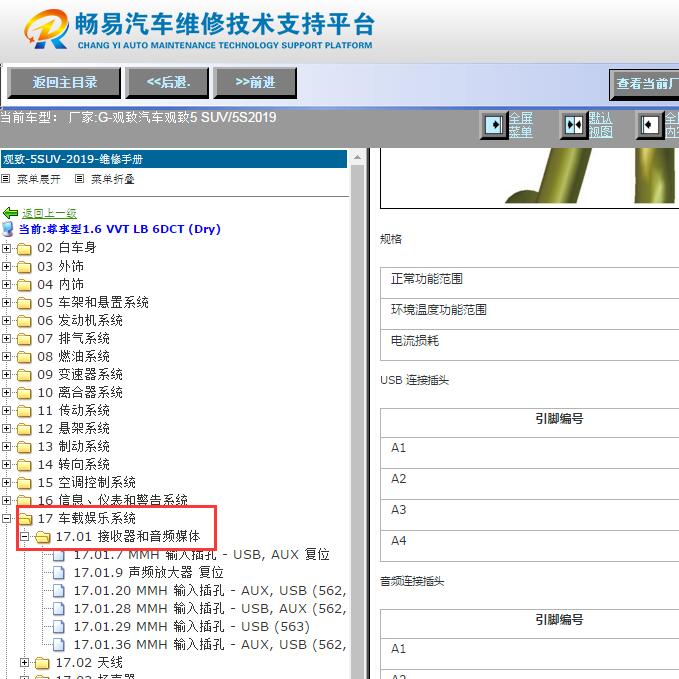Open the 全屏菜单 link
679x679 pixels.
click(521, 125)
